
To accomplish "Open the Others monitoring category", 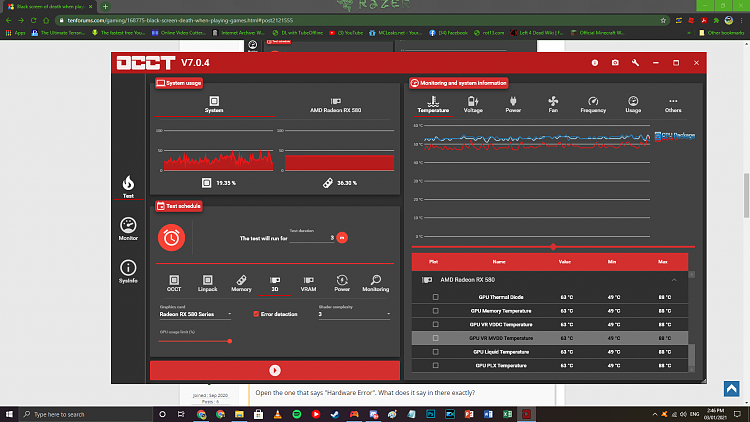I will click(673, 104).
